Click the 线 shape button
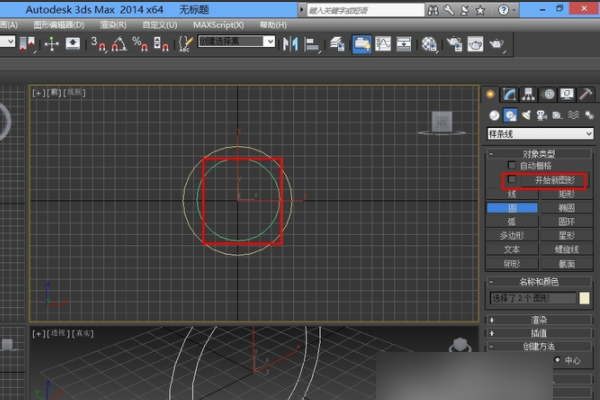This screenshot has width=600, height=400. pos(512,194)
